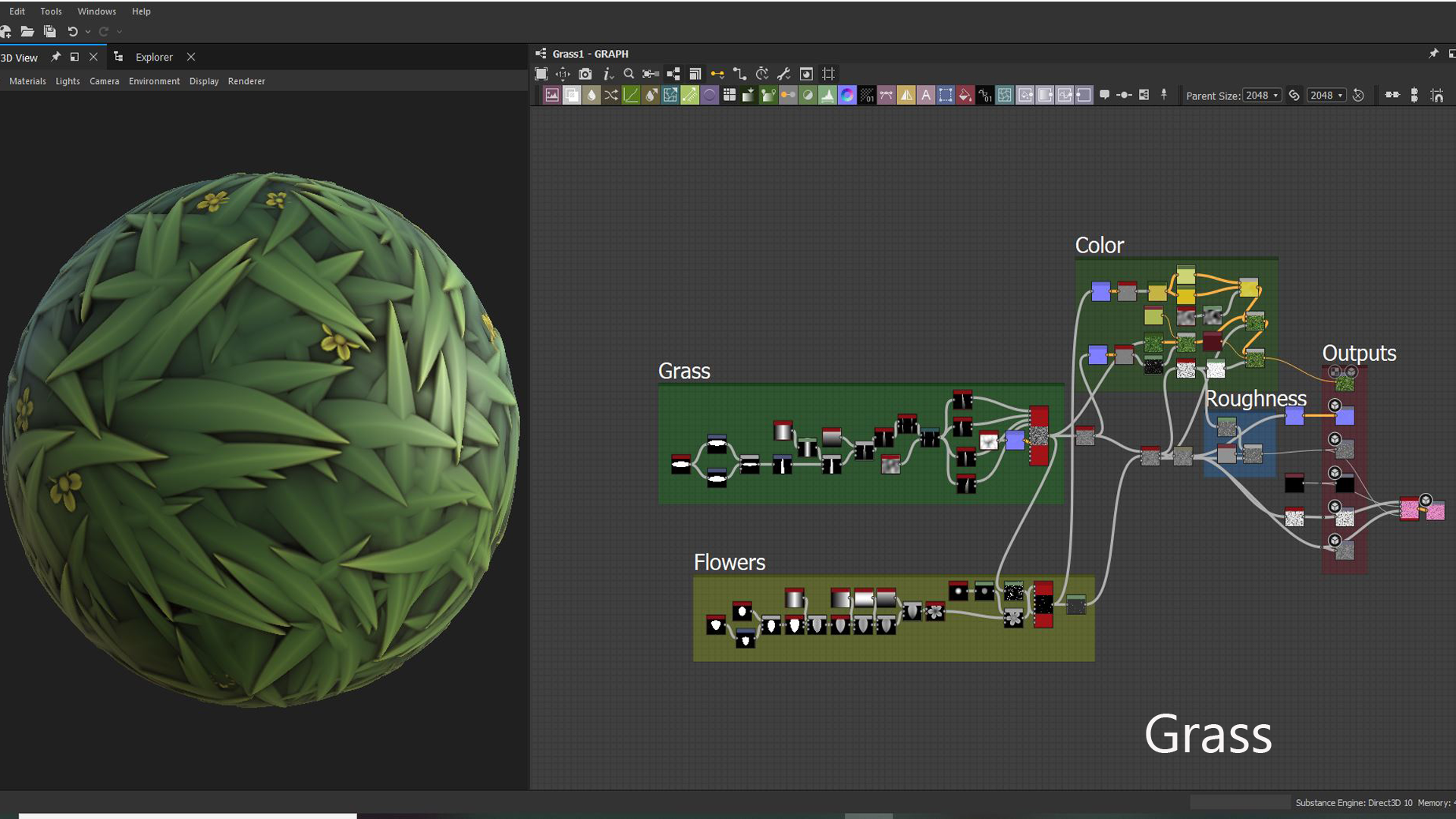
Task: Click the wrench tools icon in graph toolbar
Action: click(x=784, y=74)
